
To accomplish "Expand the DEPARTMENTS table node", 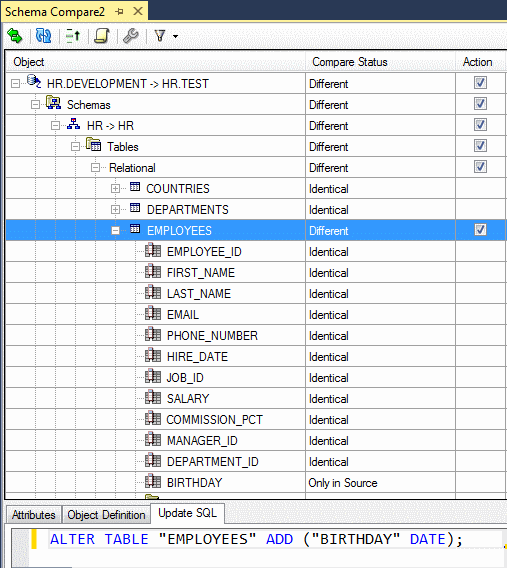I will [115, 210].
